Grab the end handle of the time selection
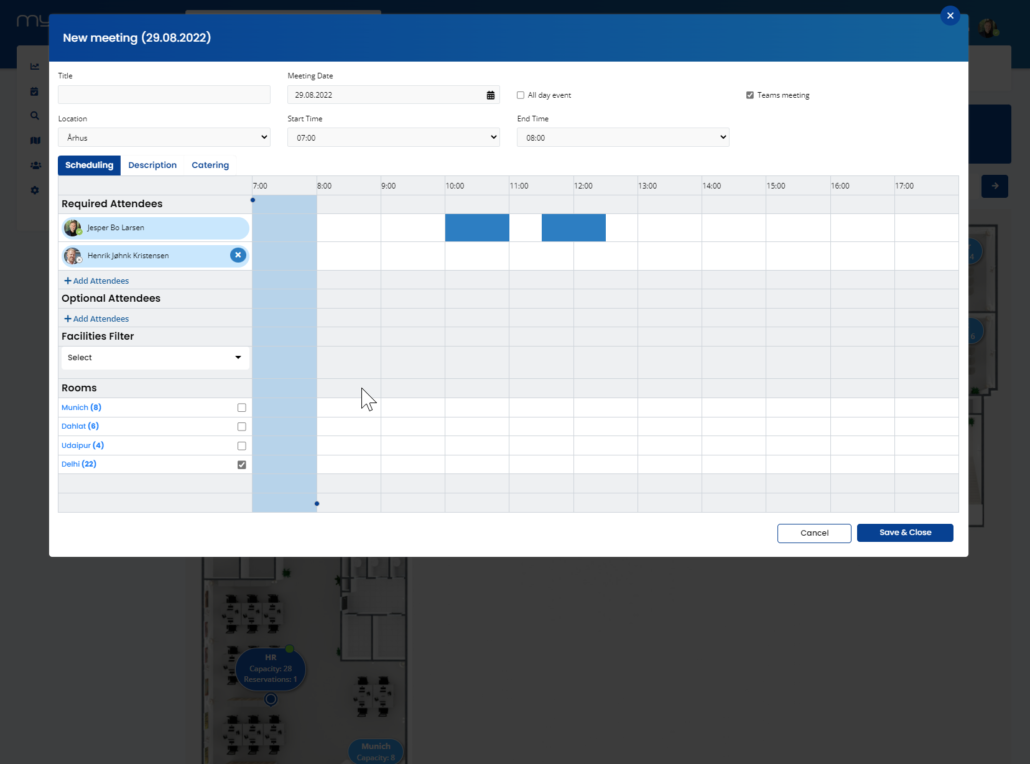This screenshot has height=764, width=1030. [317, 504]
